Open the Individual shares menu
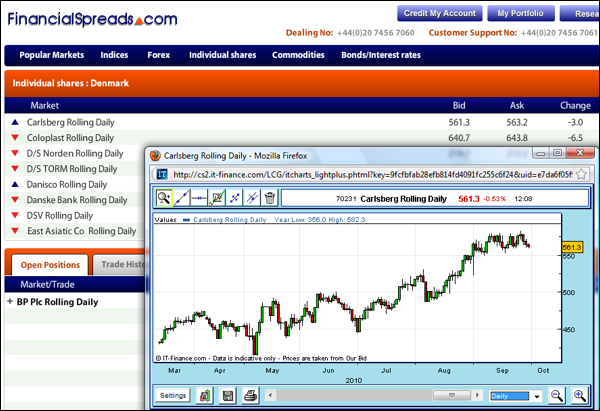Screen dimensions: 600x411 pos(222,55)
